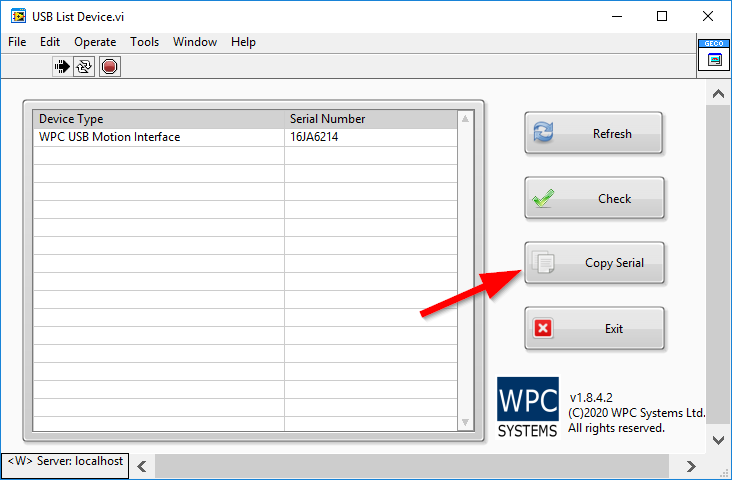Click the window's vertical scrollbar down arrow

coord(718,440)
